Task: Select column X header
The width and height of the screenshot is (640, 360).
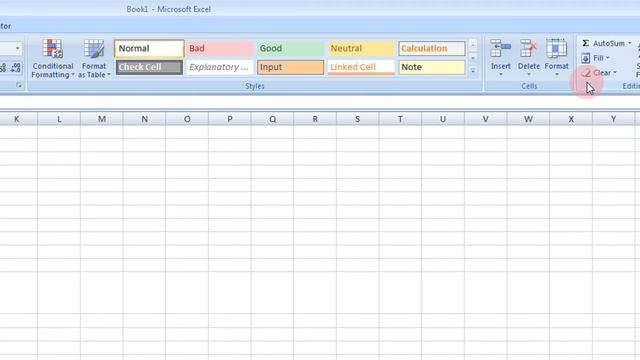Action: (571, 119)
